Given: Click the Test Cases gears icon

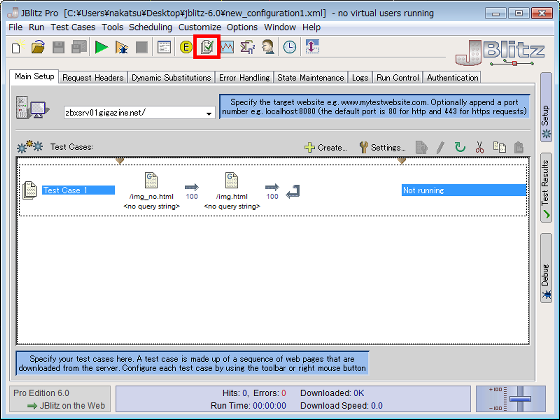Looking at the screenshot, I should 30,146.
